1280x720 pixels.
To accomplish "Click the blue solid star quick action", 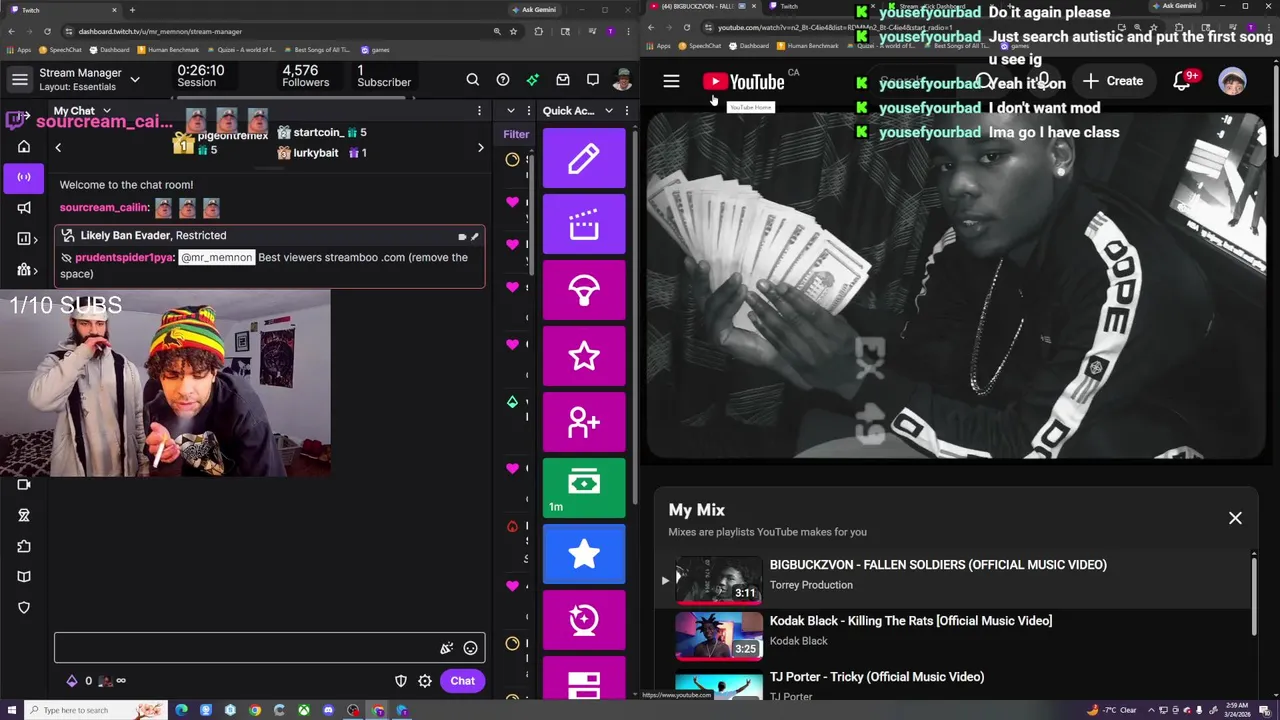I will 584,554.
